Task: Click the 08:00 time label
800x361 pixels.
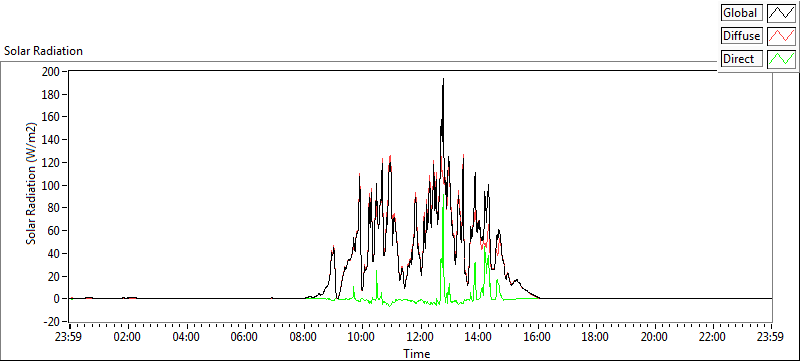Action: tap(303, 337)
